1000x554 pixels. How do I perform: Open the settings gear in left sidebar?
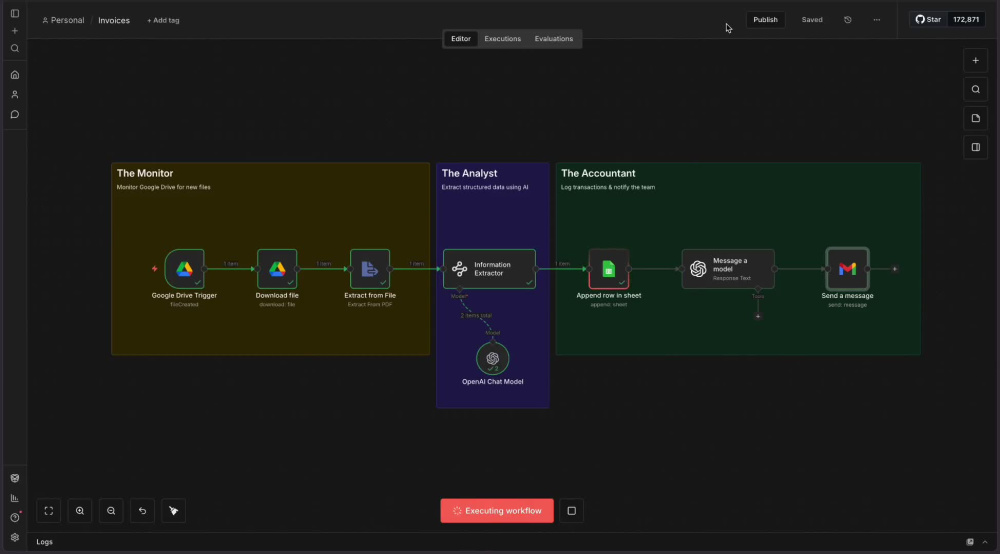(15, 537)
